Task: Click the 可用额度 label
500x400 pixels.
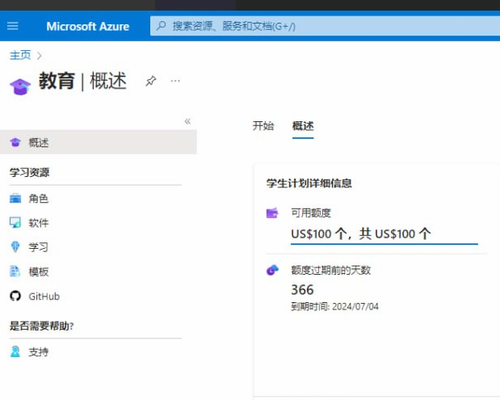Action: [x=311, y=213]
